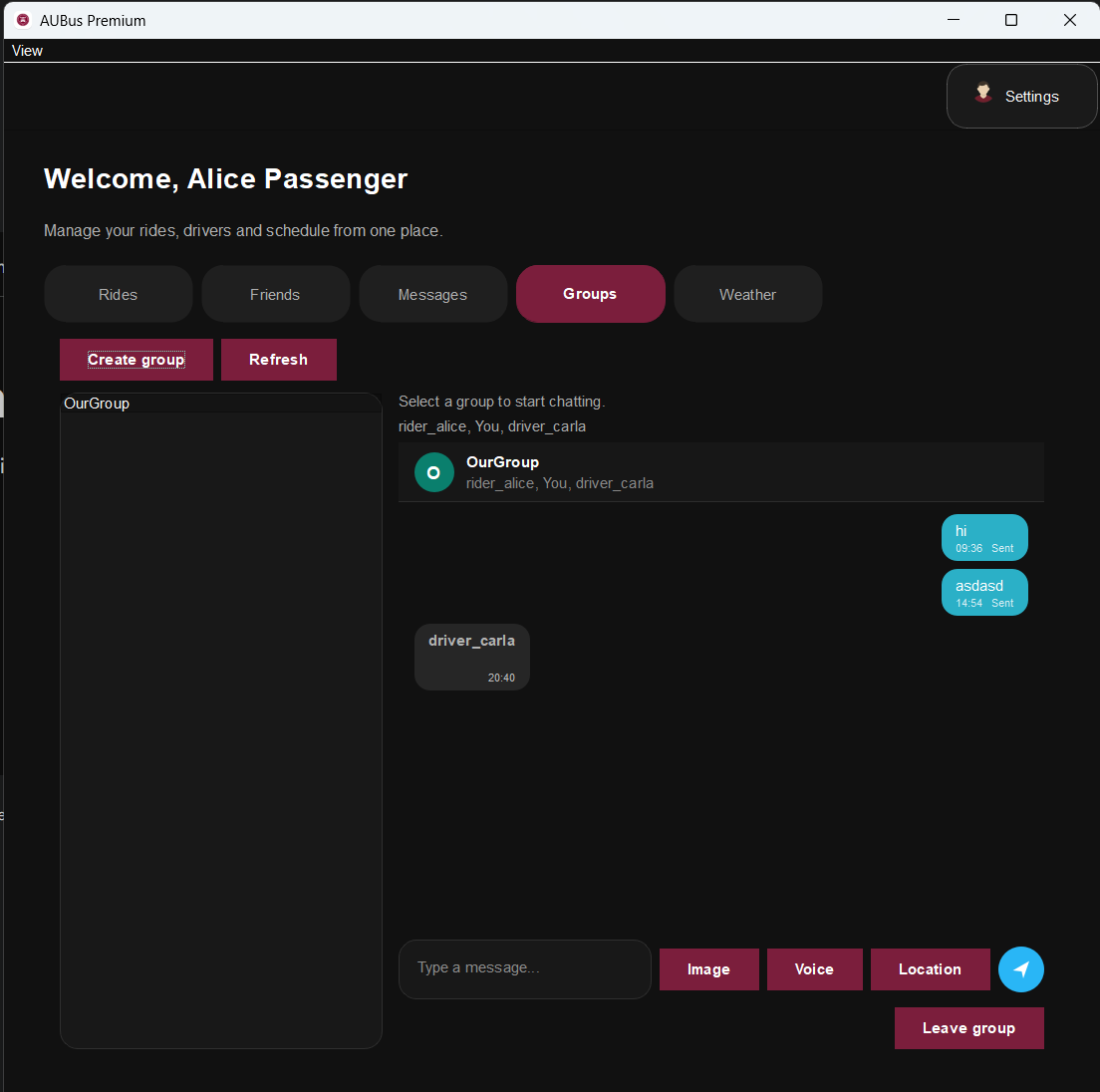The image size is (1100, 1092).
Task: Minimize the AUBus Premium window
Action: (954, 20)
